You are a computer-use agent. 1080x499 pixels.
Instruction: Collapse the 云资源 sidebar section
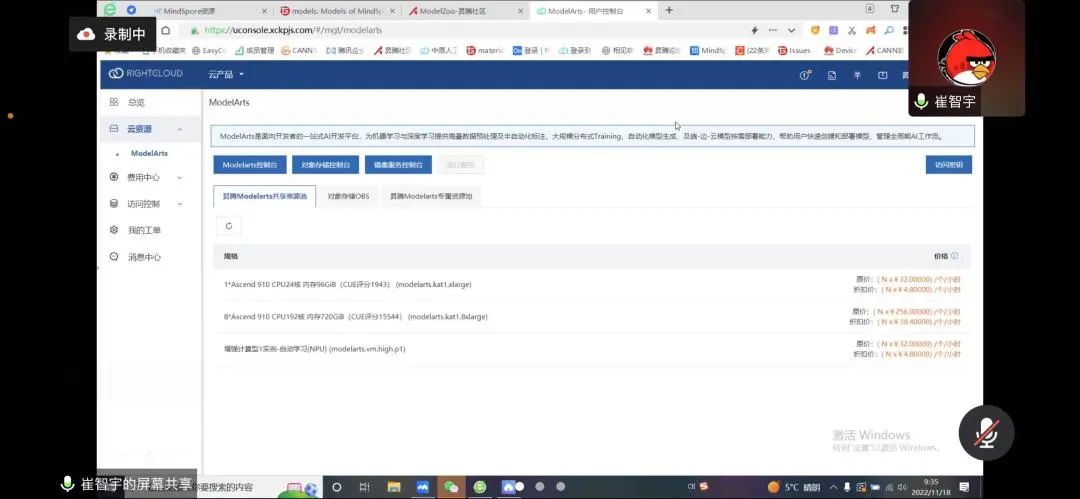180,129
